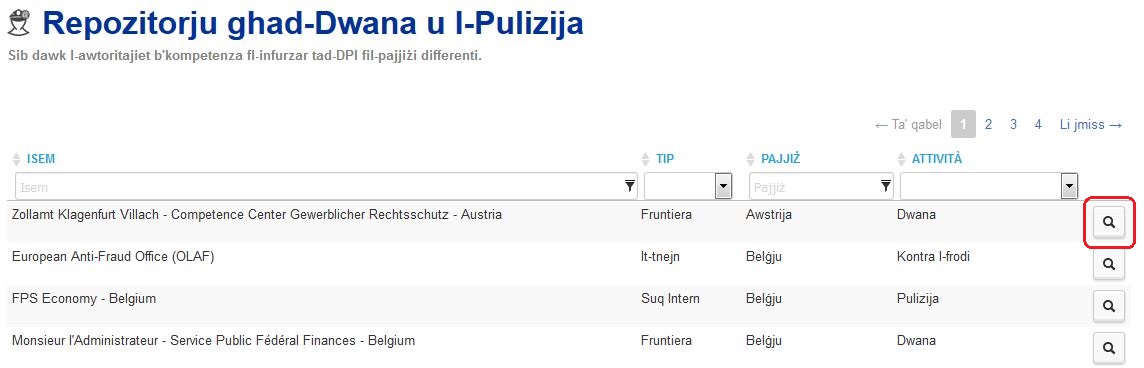Image resolution: width=1144 pixels, height=368 pixels.
Task: View details of Monsieur l'Administrateur Belgium row
Action: click(1109, 348)
